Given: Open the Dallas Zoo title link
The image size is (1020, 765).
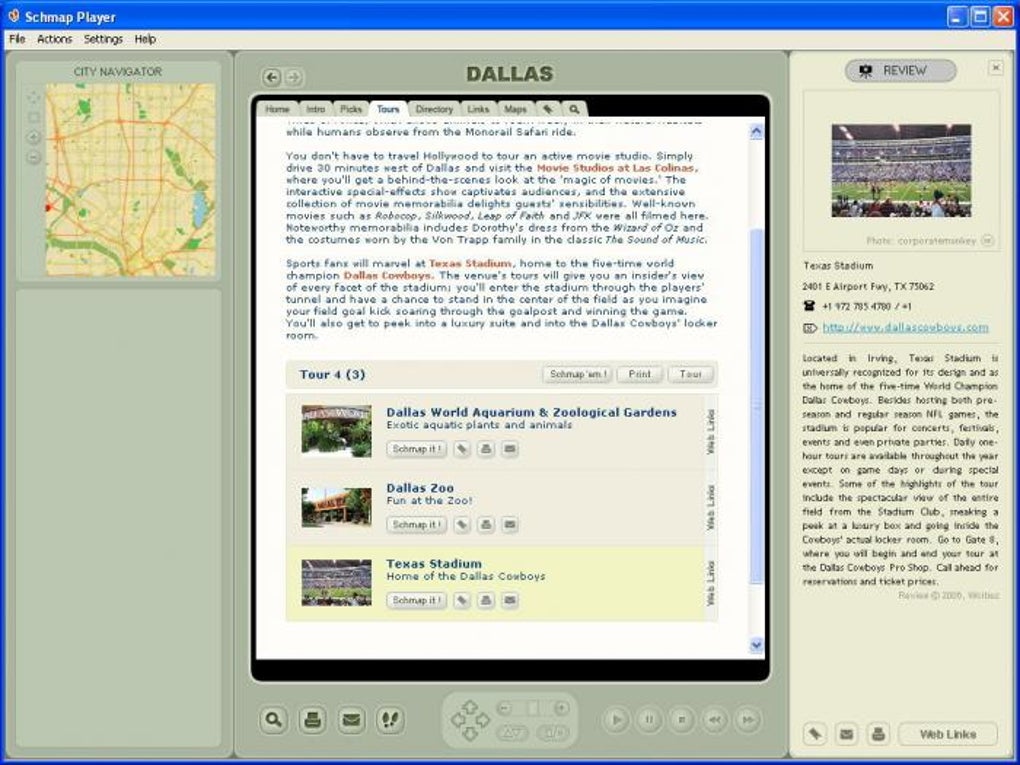Looking at the screenshot, I should click(420, 488).
